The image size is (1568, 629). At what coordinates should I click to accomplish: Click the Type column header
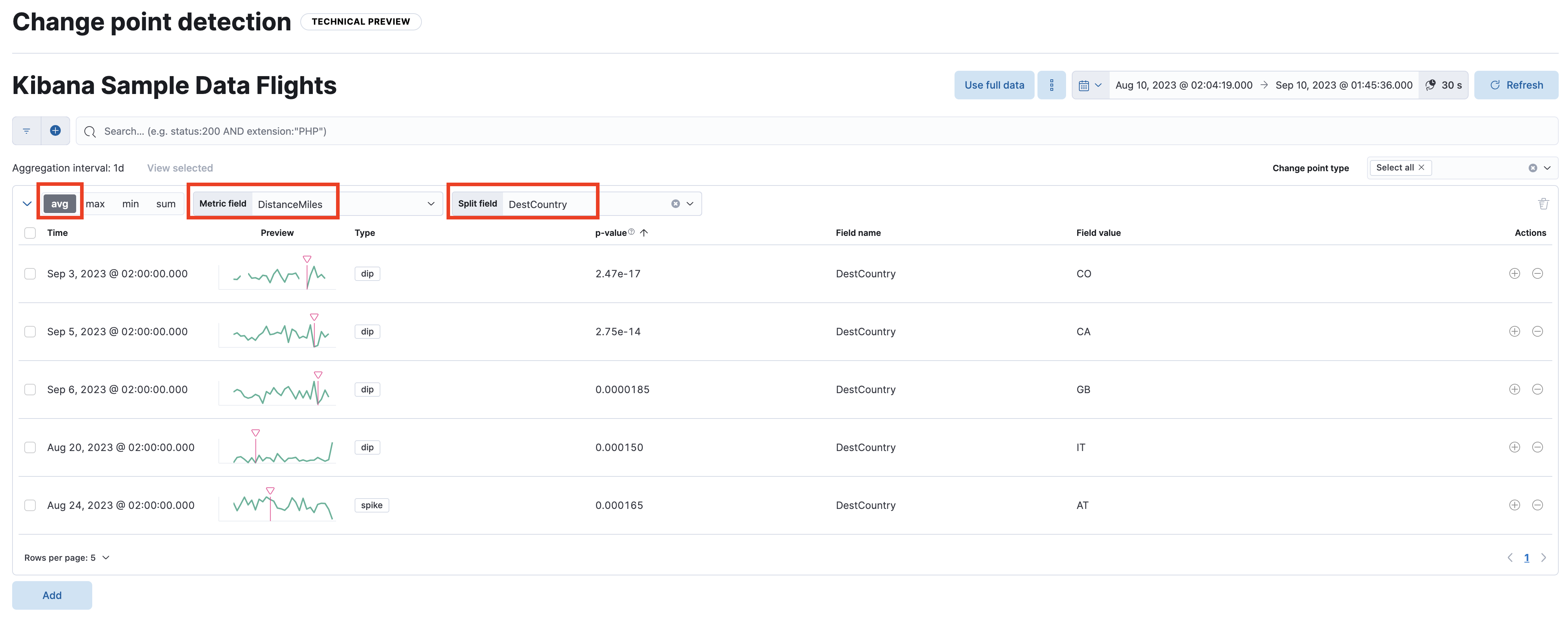tap(365, 233)
